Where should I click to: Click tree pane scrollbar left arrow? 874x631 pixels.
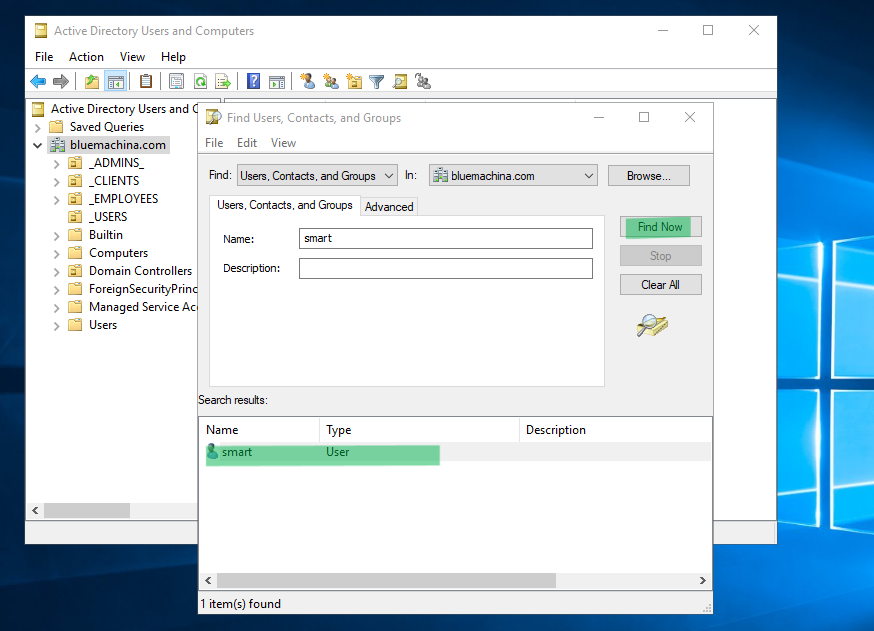tap(35, 510)
